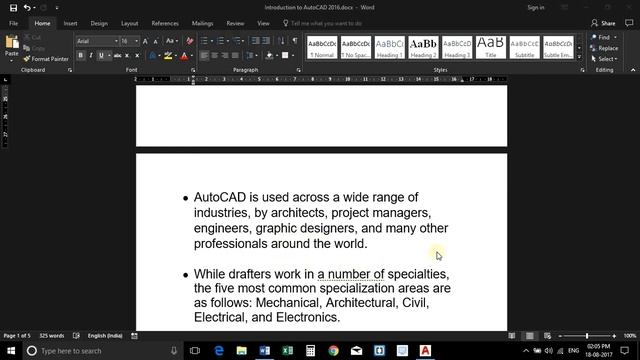Toggle Subscript formatting
Viewport: 640px width, 360px height.
click(x=127, y=56)
